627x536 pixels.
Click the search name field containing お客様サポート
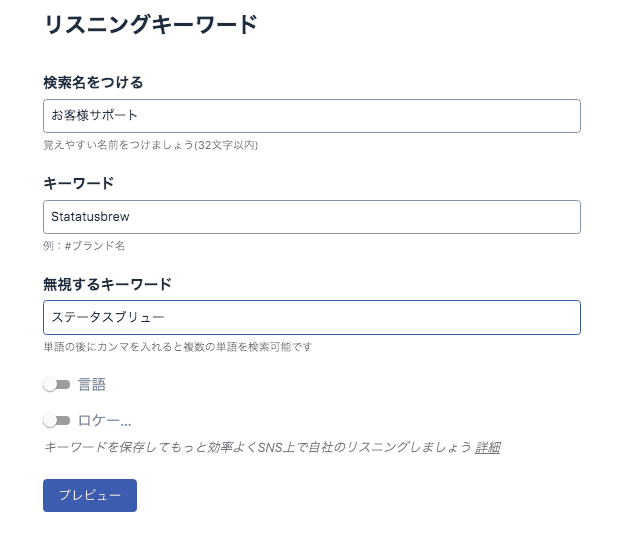(311, 116)
